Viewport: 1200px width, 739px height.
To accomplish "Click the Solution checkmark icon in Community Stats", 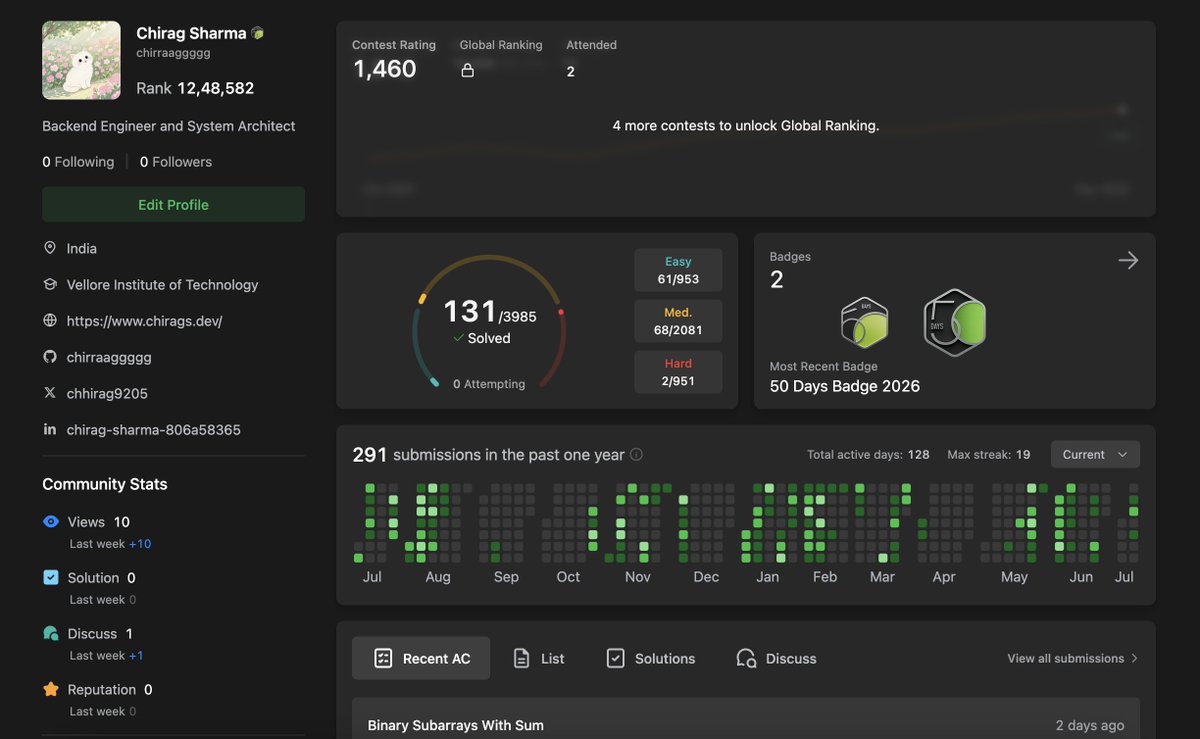I will [51, 577].
